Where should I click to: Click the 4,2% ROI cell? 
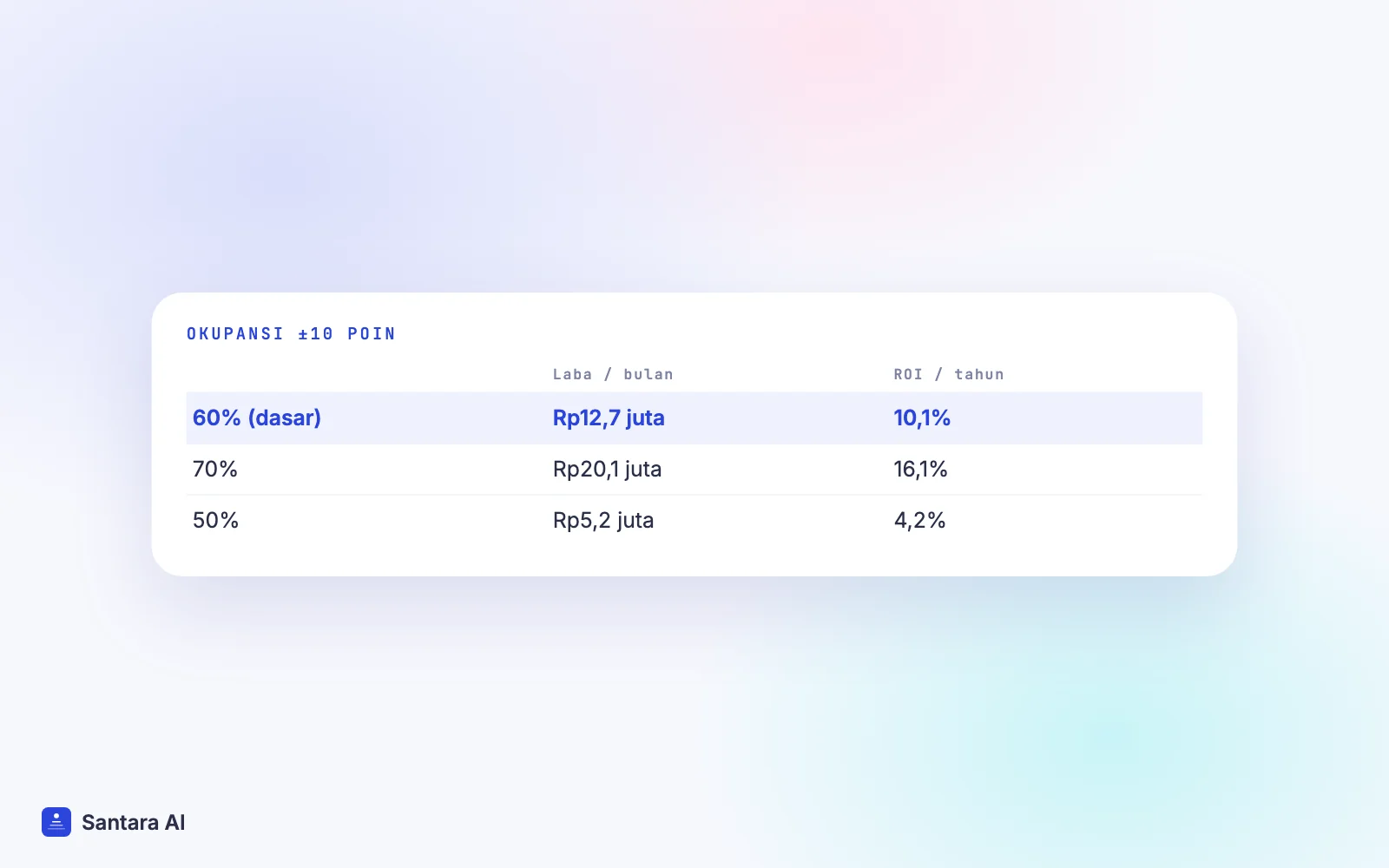click(x=919, y=521)
